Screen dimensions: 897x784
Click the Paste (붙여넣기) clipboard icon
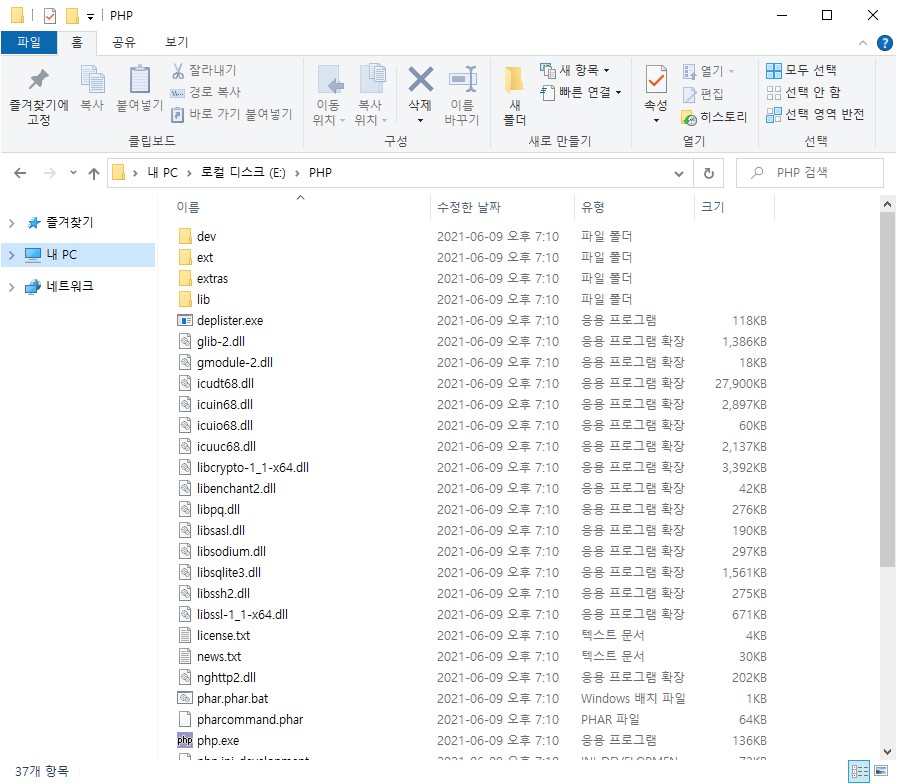click(x=139, y=80)
